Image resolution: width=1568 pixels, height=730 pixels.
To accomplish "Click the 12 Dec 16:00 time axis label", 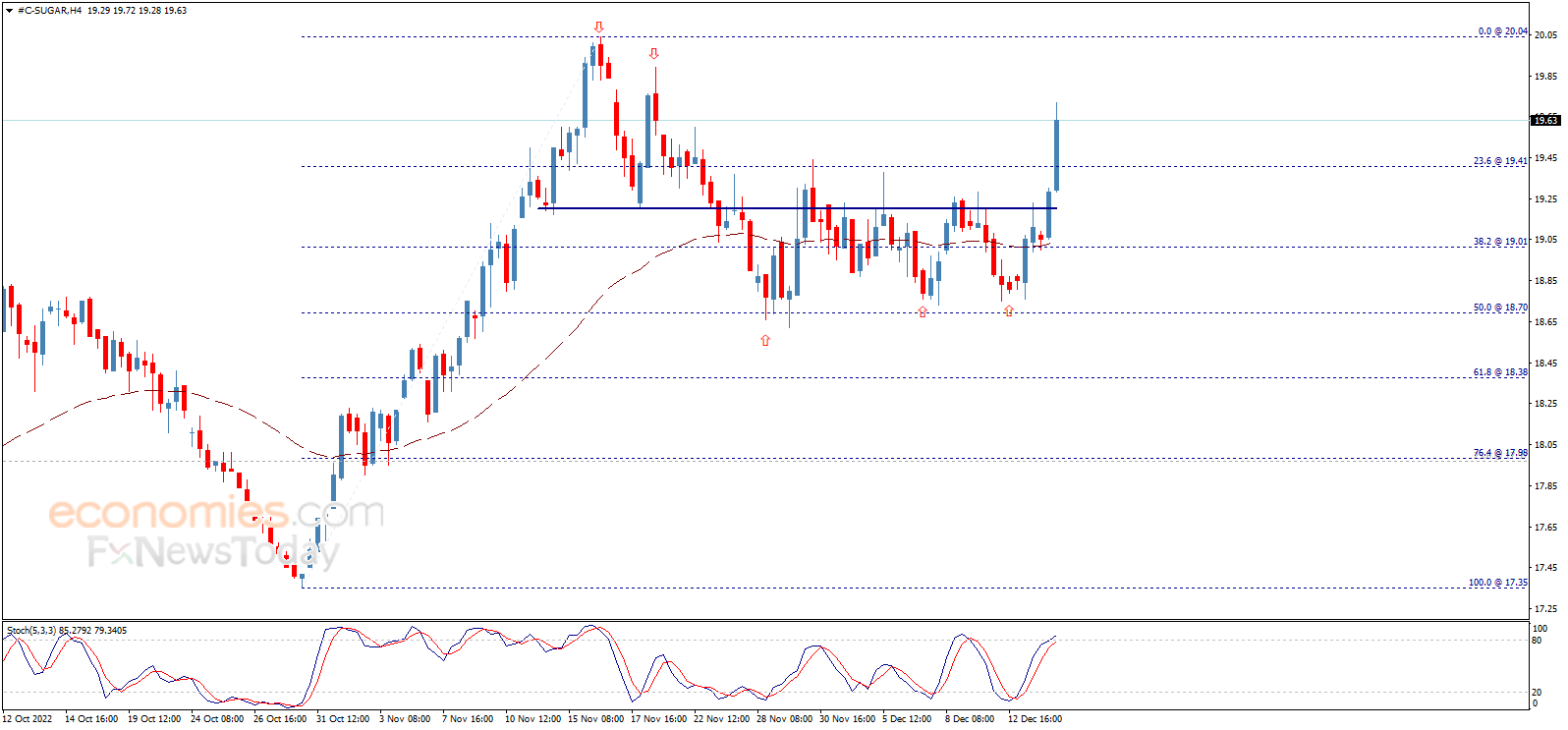I will pos(1035,719).
